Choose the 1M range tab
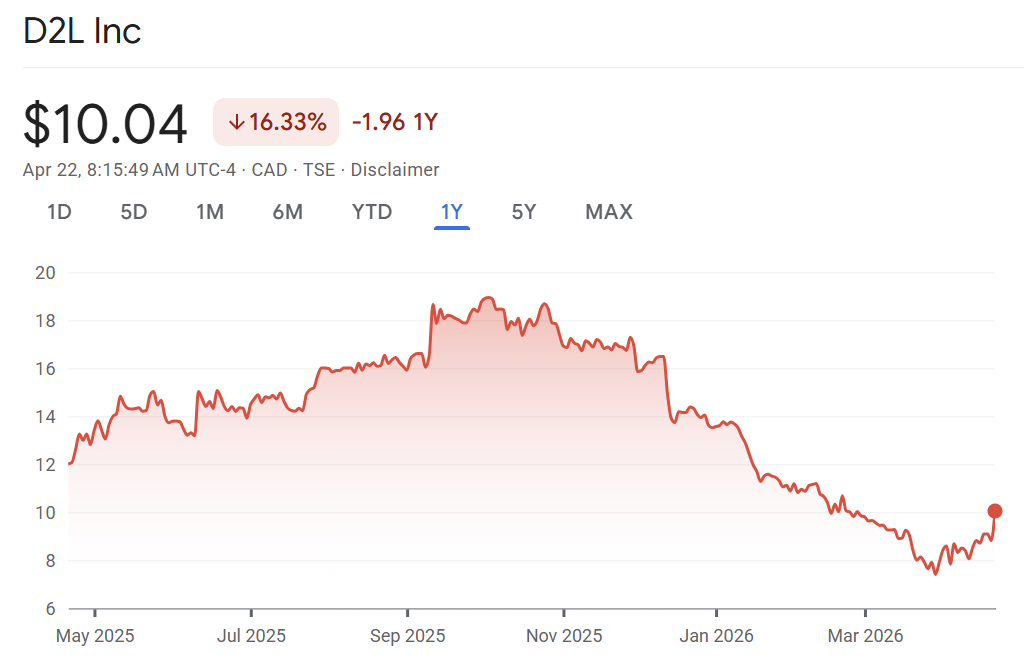This screenshot has height=666, width=1024. pos(209,212)
